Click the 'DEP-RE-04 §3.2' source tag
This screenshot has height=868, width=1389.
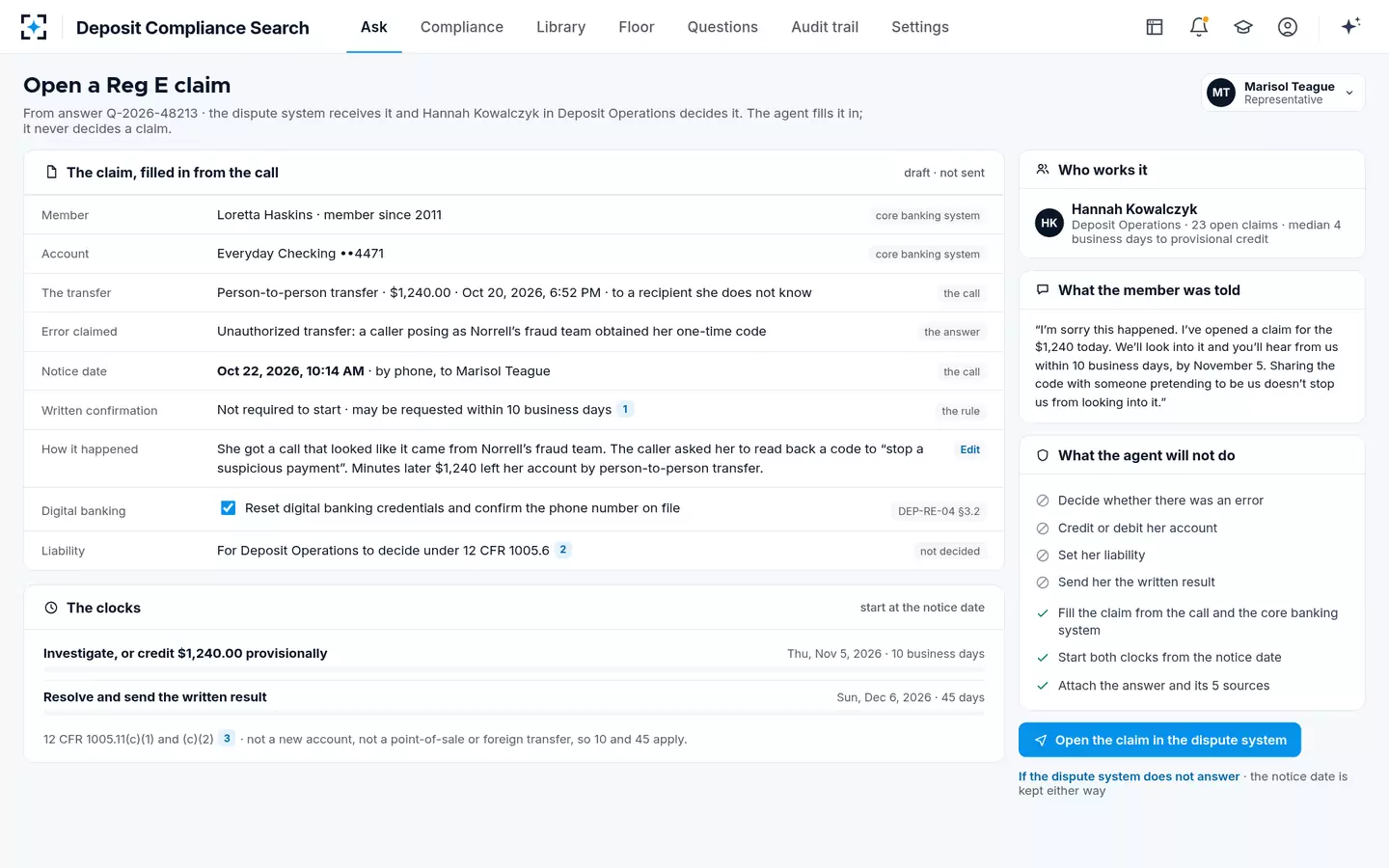939,511
